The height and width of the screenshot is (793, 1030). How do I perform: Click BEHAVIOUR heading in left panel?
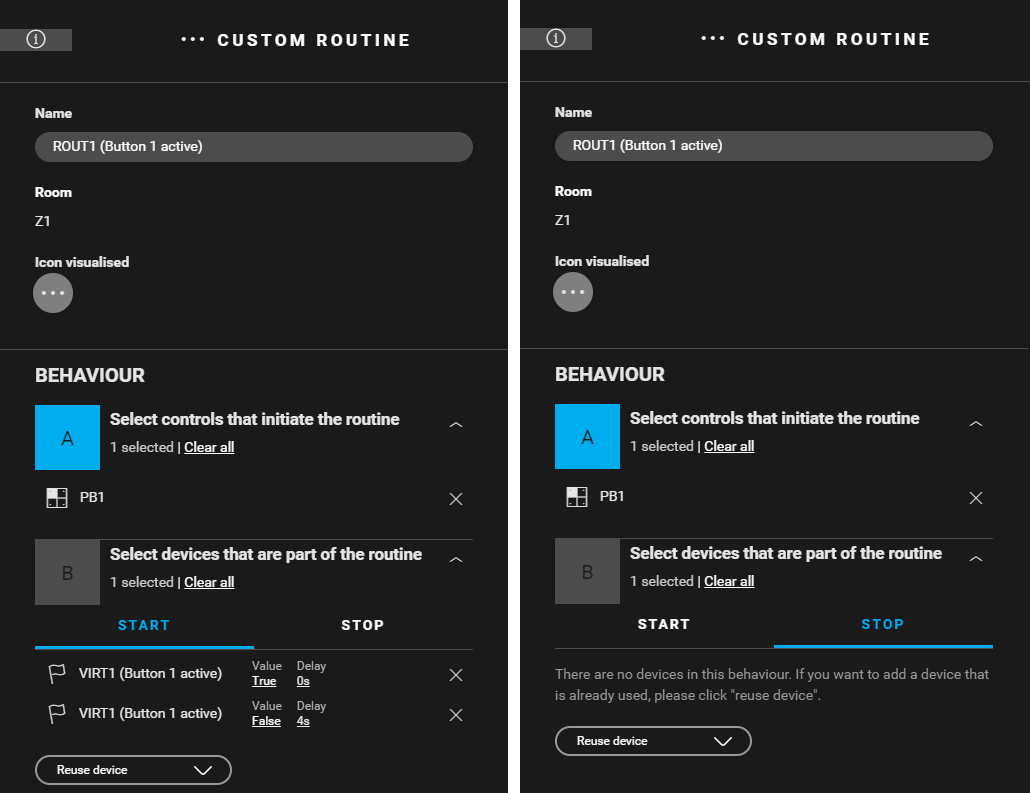point(90,375)
